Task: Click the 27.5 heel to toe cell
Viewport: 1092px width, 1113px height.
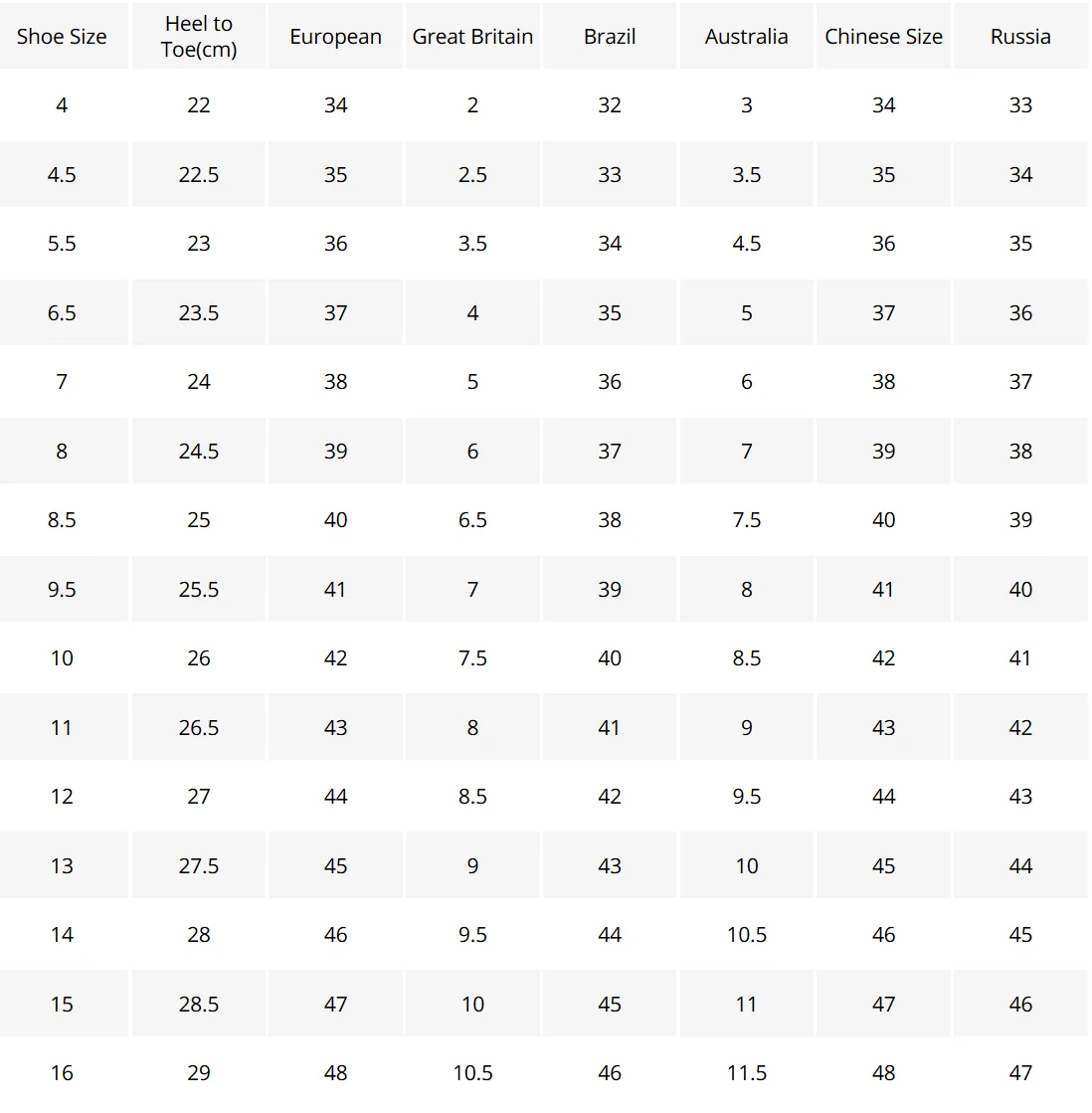Action: click(x=199, y=866)
